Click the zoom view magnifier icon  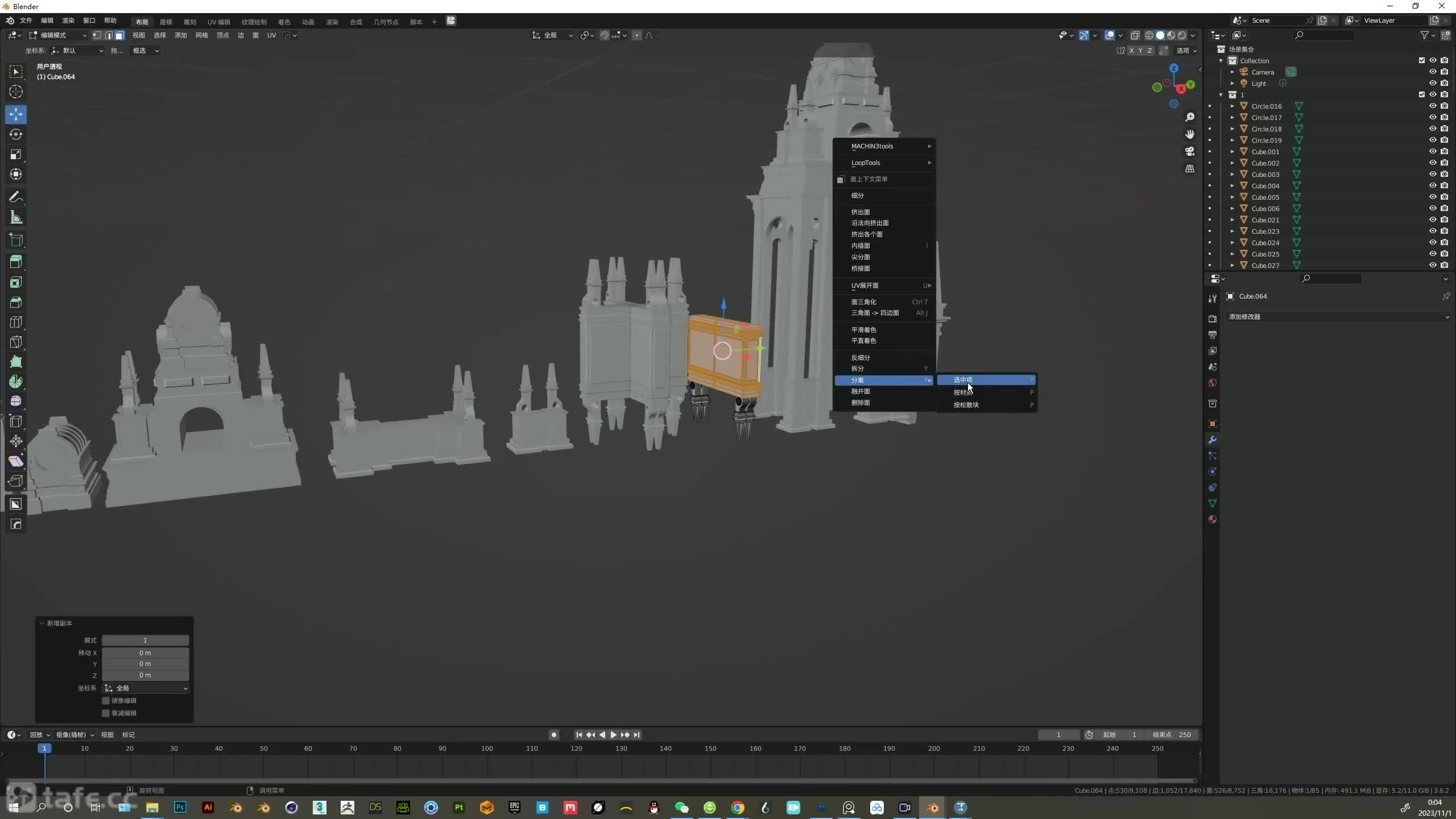click(1189, 117)
